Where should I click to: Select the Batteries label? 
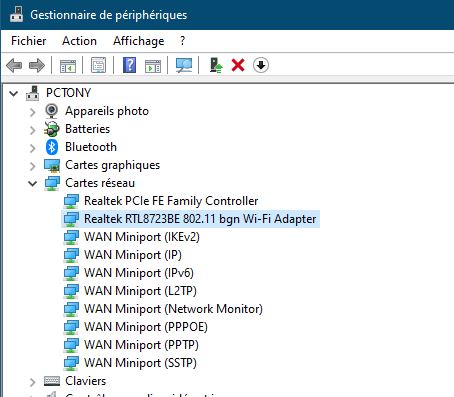(87, 129)
